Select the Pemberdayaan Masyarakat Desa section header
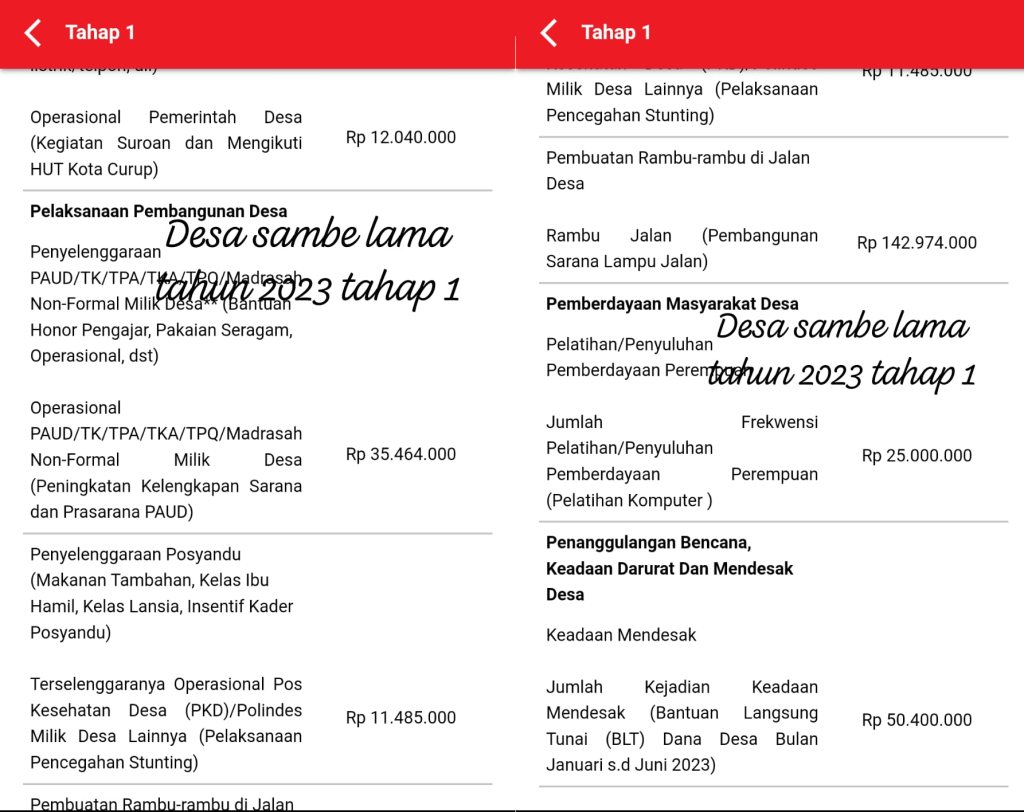 [672, 303]
